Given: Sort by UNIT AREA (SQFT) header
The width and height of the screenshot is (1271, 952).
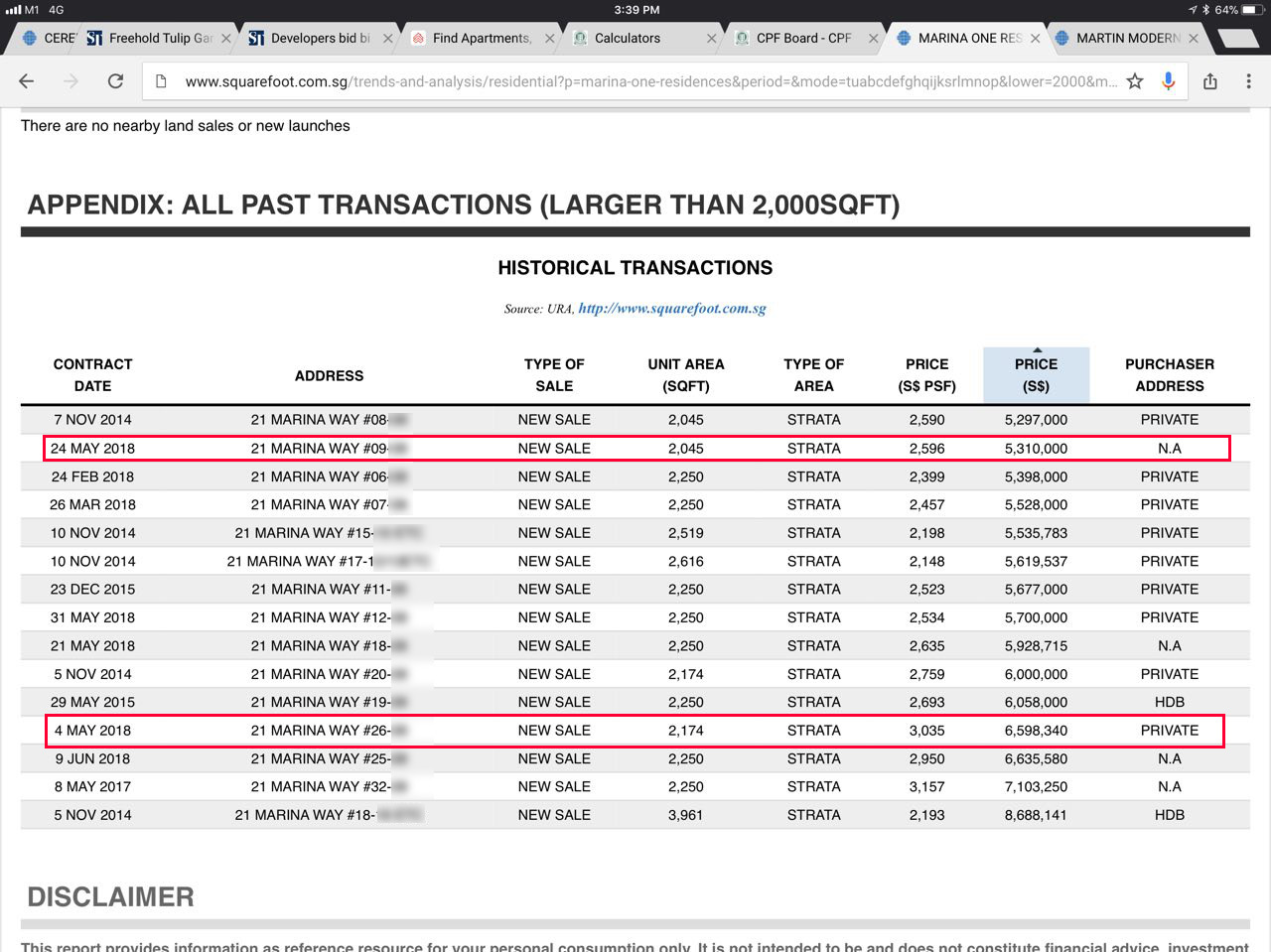Looking at the screenshot, I should 685,375.
